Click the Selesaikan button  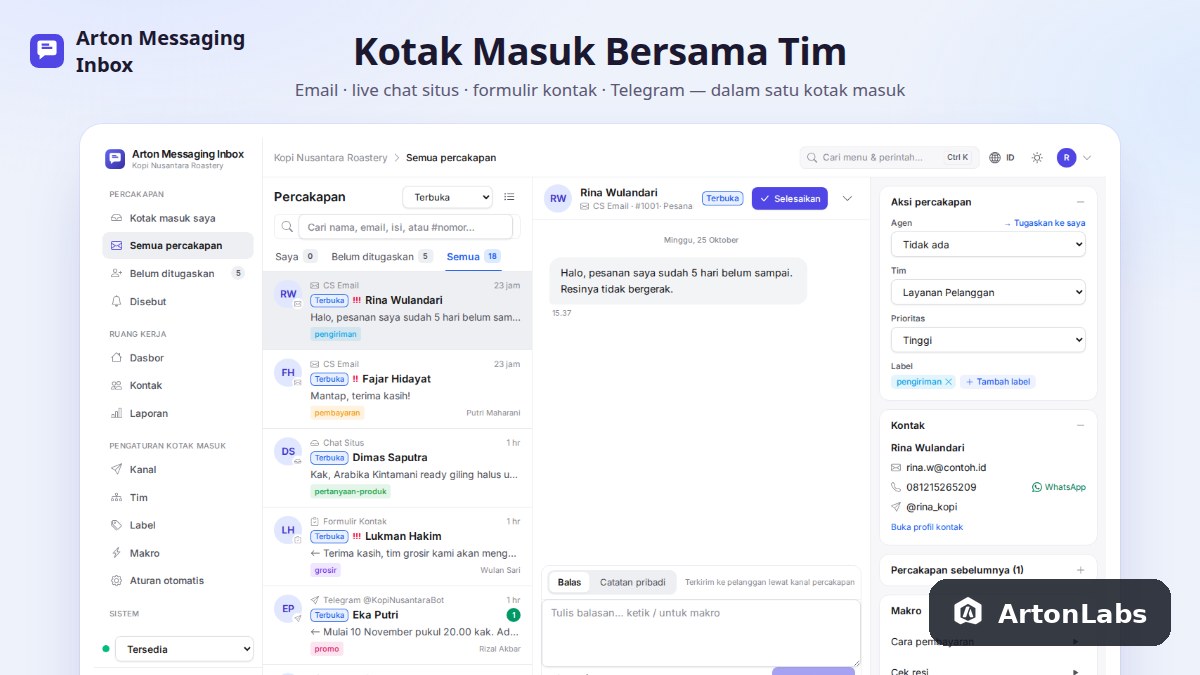click(x=791, y=198)
